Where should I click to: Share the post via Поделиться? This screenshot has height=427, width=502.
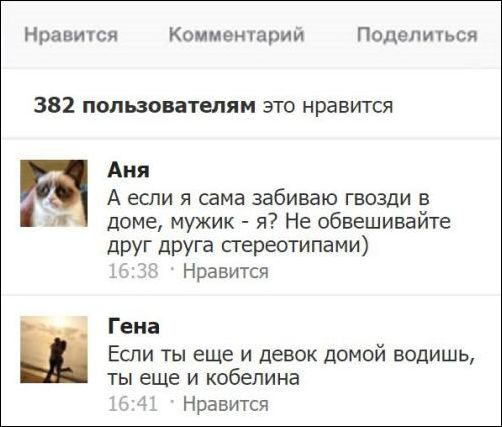417,34
